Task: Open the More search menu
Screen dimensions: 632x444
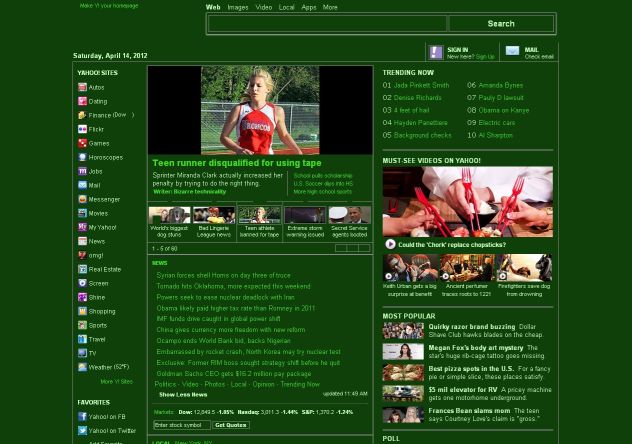Action: click(x=330, y=7)
